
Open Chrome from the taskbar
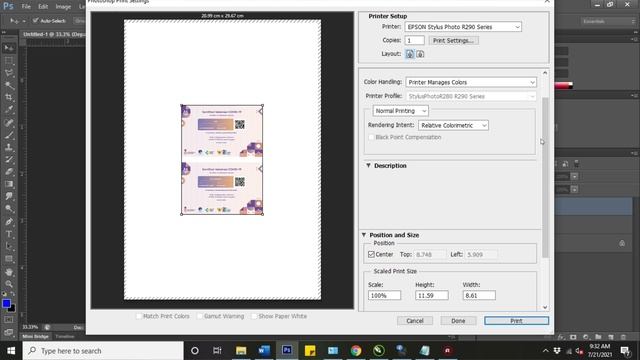point(356,351)
